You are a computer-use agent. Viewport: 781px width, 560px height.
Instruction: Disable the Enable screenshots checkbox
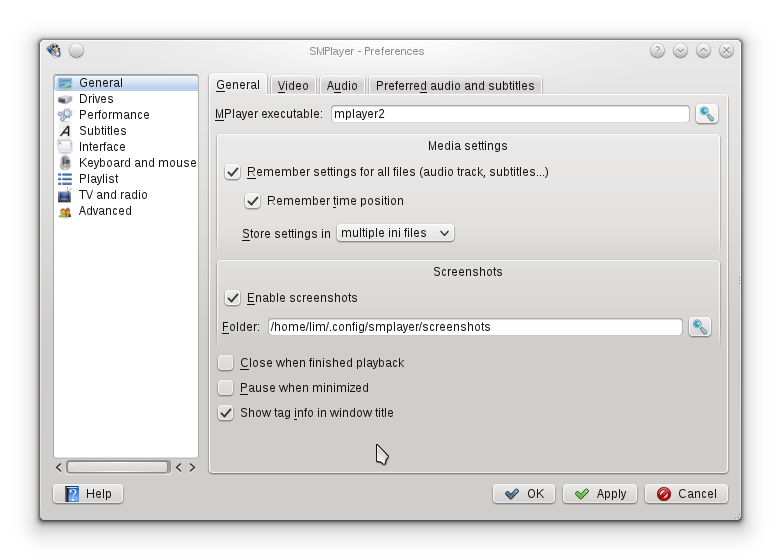coord(232,298)
